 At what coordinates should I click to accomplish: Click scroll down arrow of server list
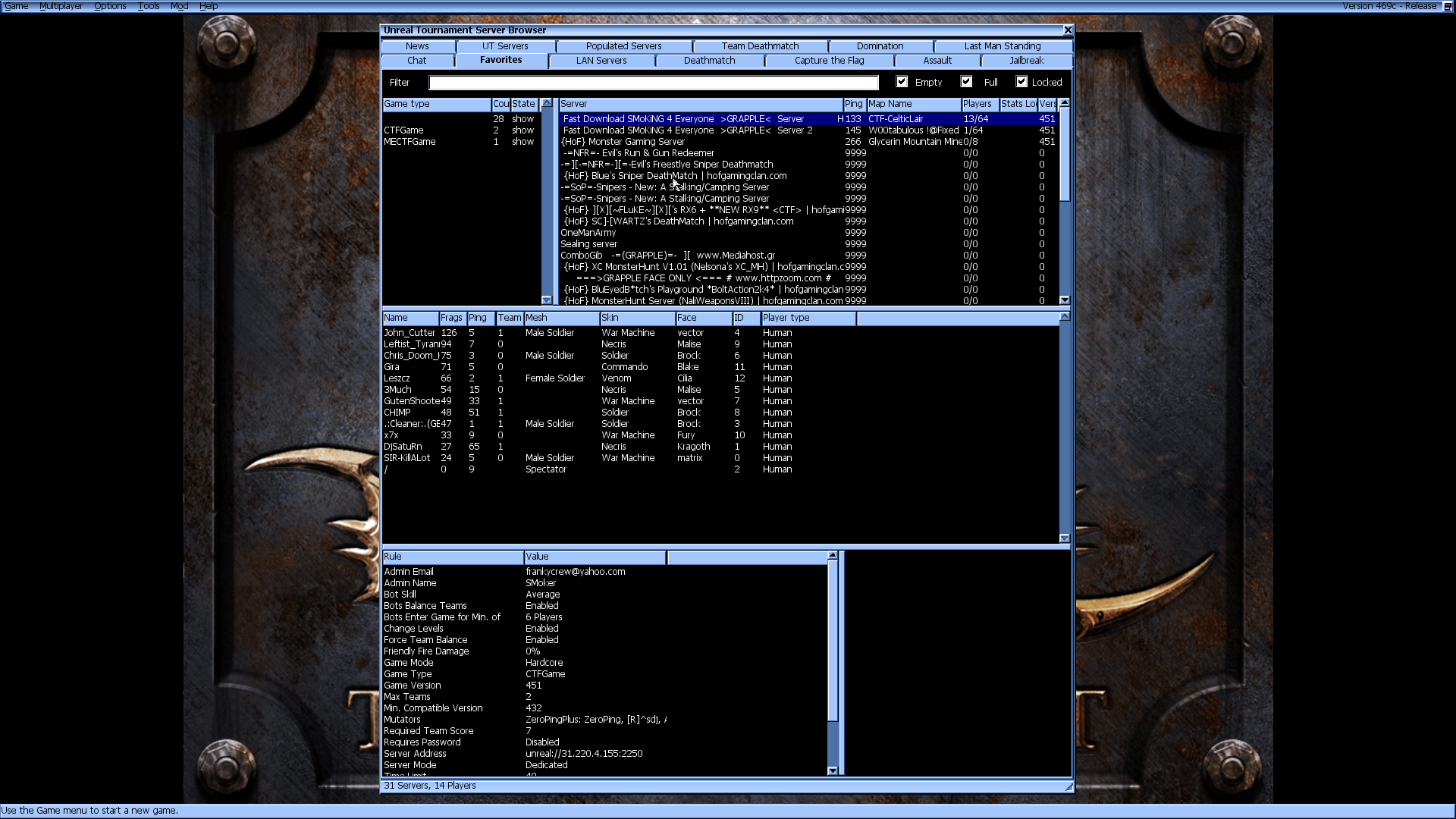1065,300
